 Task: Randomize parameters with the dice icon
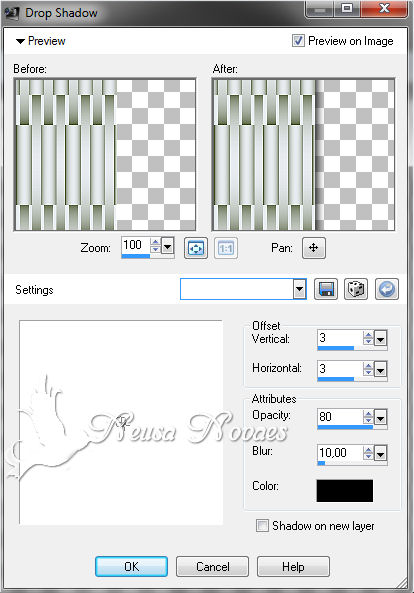point(356,289)
